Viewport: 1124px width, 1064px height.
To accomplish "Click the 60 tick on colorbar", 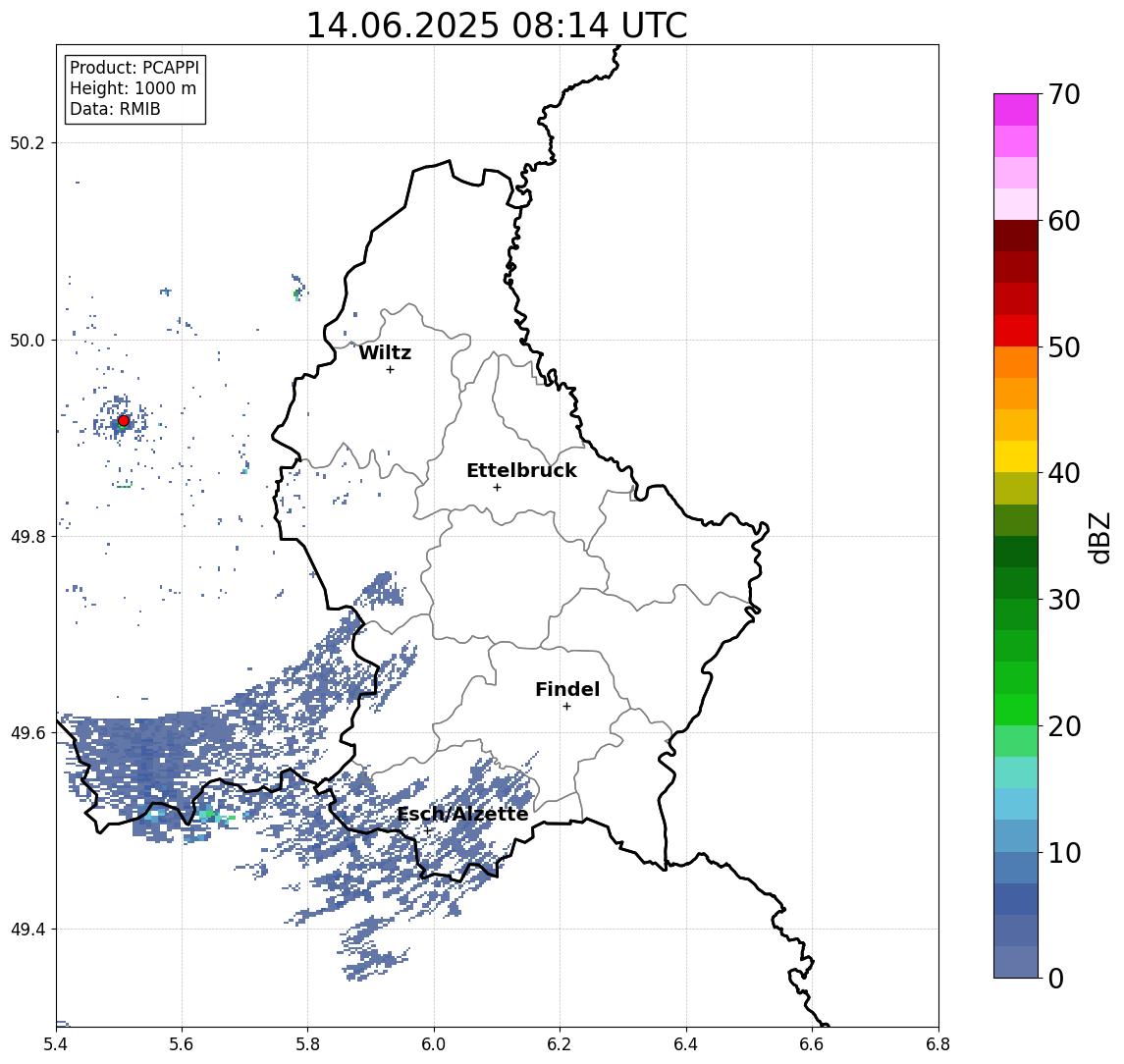I will [1063, 221].
